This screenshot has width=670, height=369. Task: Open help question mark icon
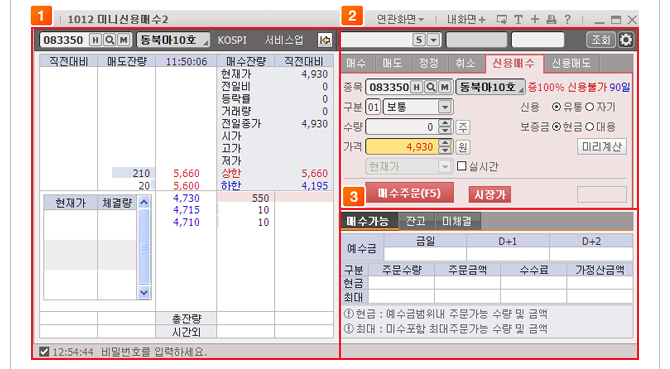pyautogui.click(x=567, y=19)
